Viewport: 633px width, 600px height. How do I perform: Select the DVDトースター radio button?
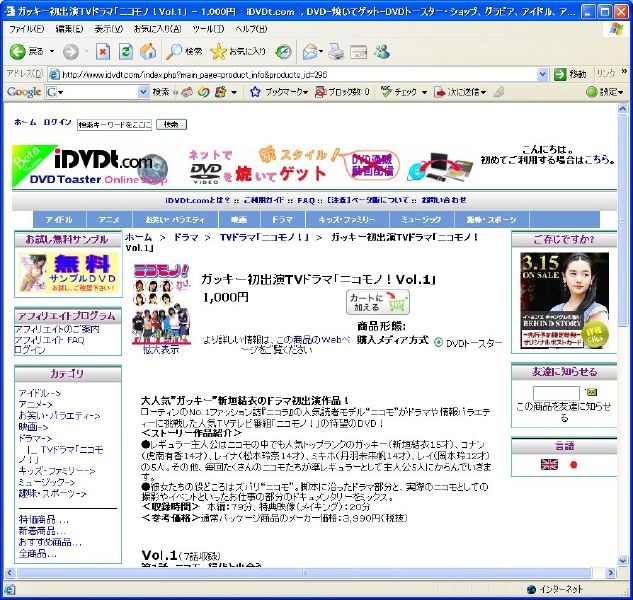point(439,343)
